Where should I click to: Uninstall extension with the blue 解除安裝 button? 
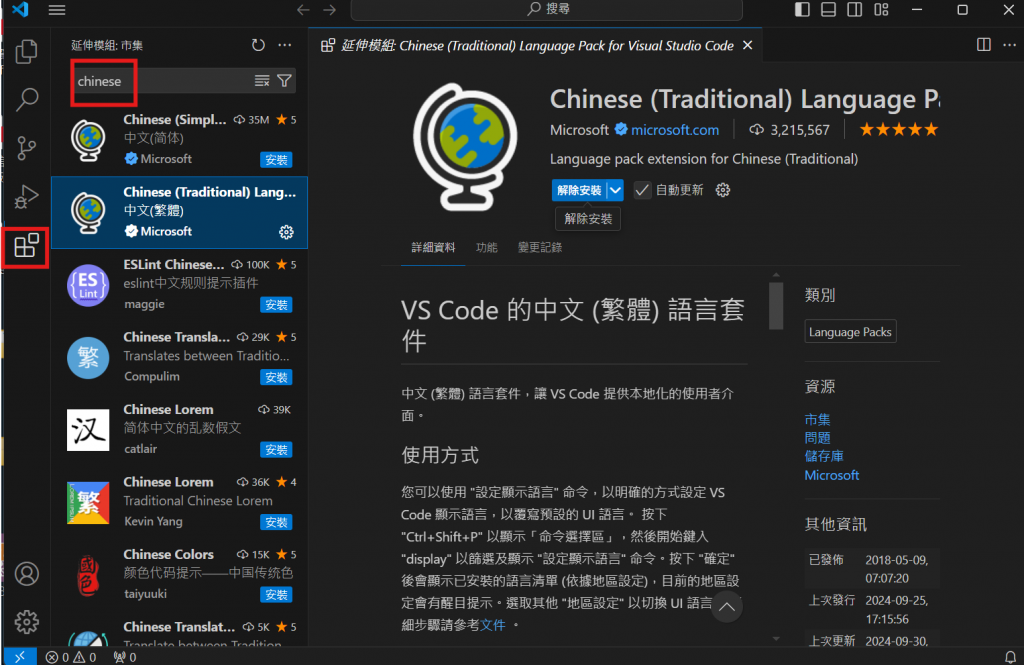tap(579, 190)
